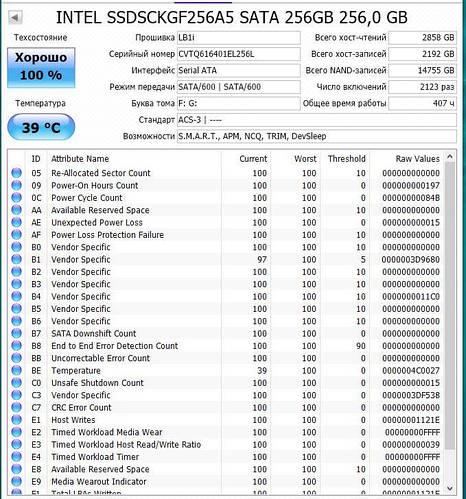The image size is (466, 499).
Task: Click status circle for SATA Downshift Count
Action: coord(16,333)
